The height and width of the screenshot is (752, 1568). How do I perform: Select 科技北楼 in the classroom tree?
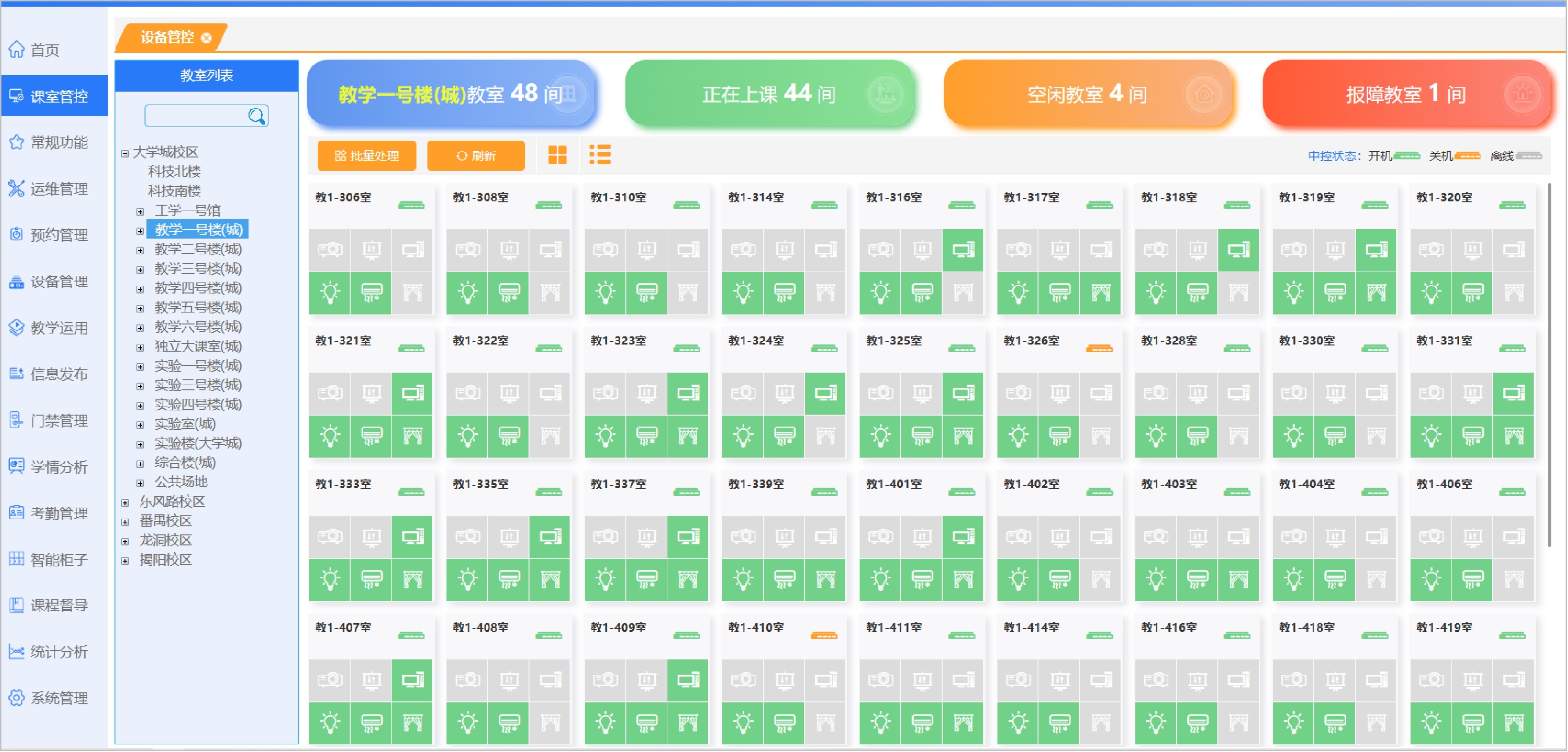(x=174, y=171)
